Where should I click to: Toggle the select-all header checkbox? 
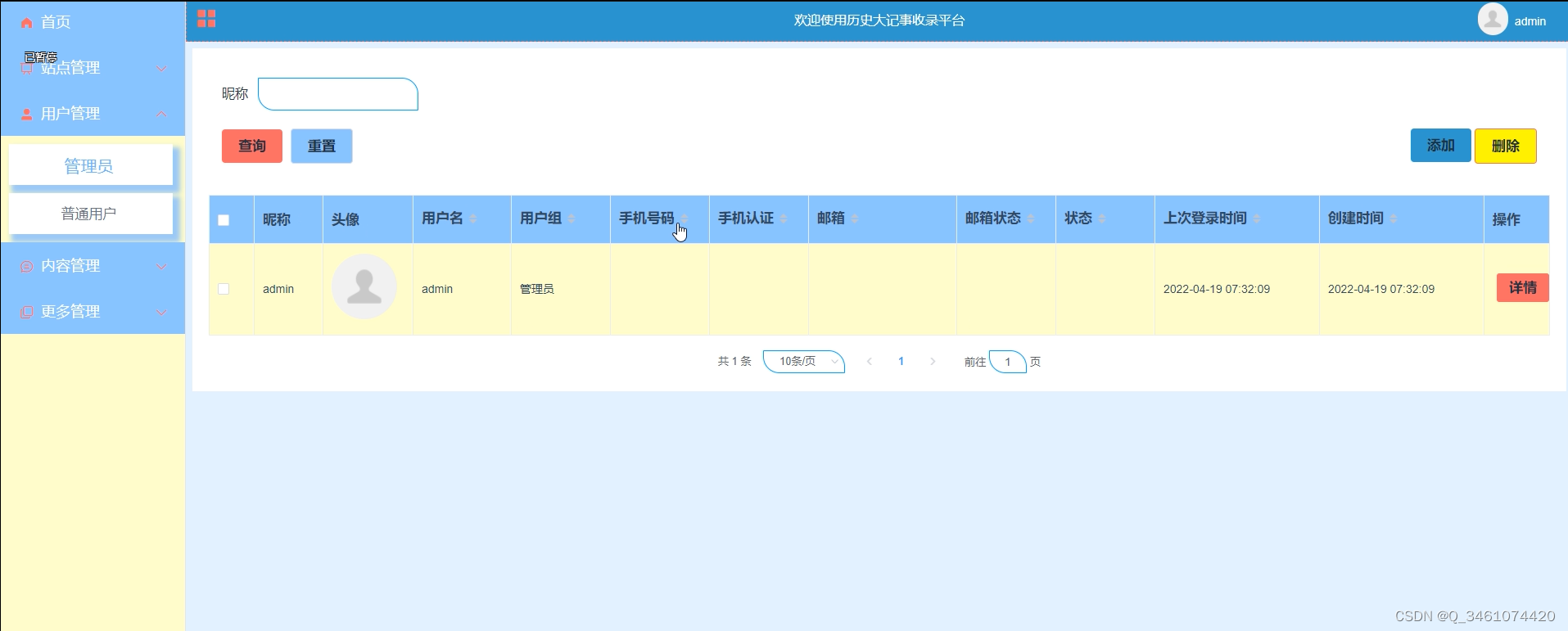click(x=224, y=220)
